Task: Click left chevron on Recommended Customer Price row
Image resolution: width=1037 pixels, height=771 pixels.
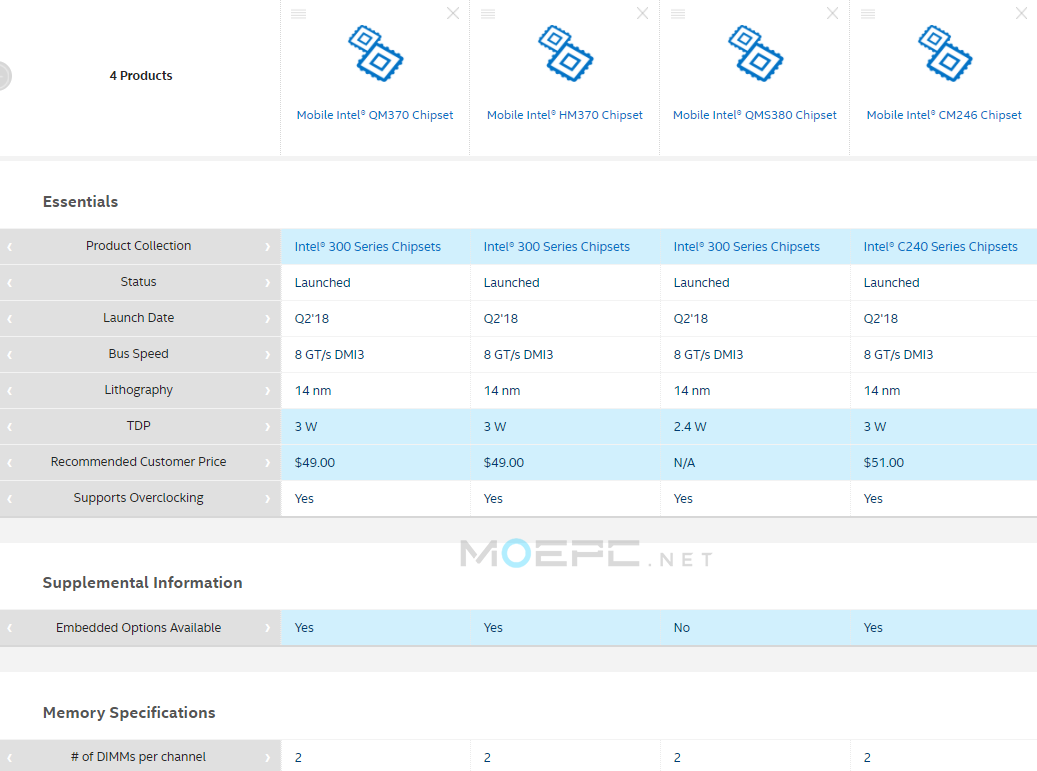Action: [x=10, y=463]
